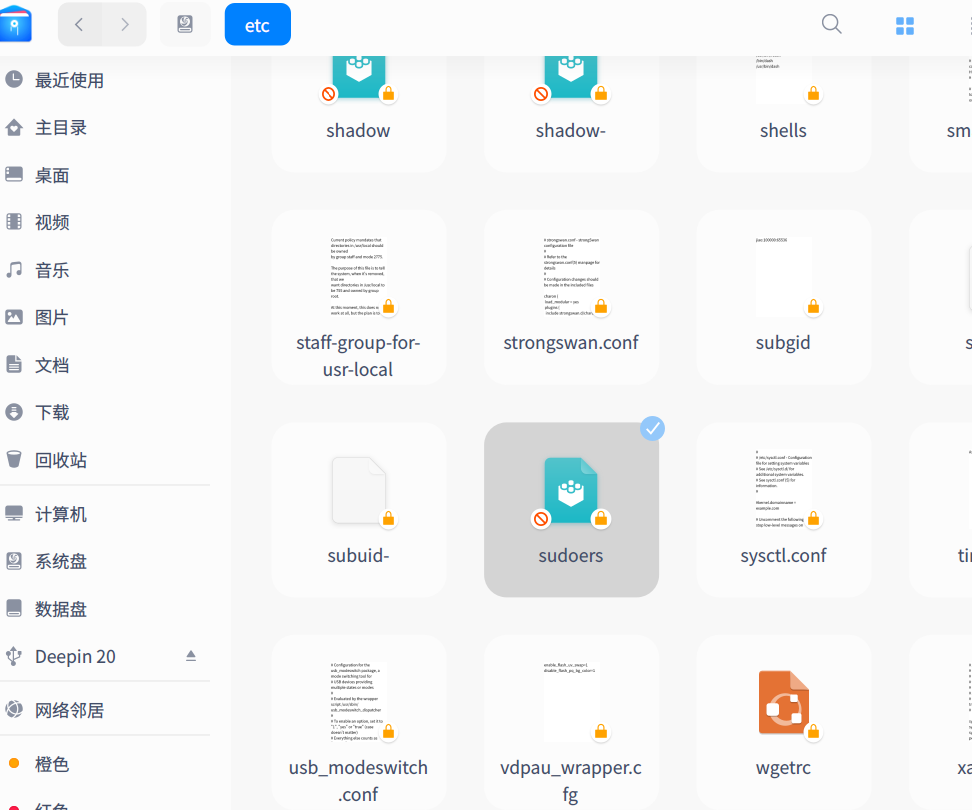The height and width of the screenshot is (810, 972).
Task: Click the no-access emblem on shadow
Action: tap(329, 94)
